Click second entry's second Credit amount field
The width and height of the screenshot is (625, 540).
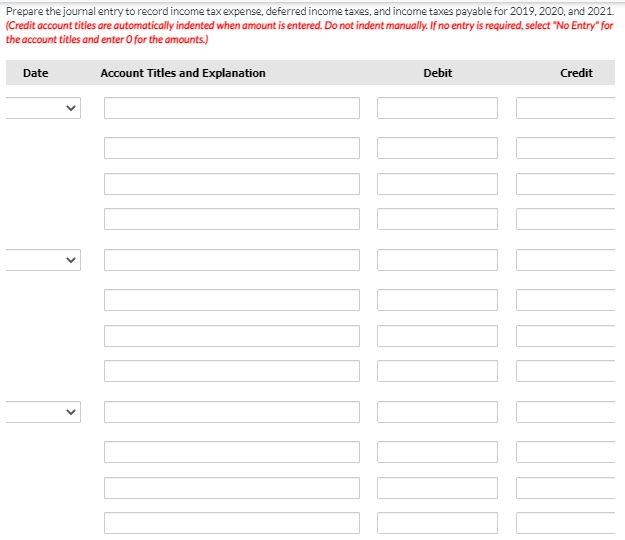click(566, 300)
